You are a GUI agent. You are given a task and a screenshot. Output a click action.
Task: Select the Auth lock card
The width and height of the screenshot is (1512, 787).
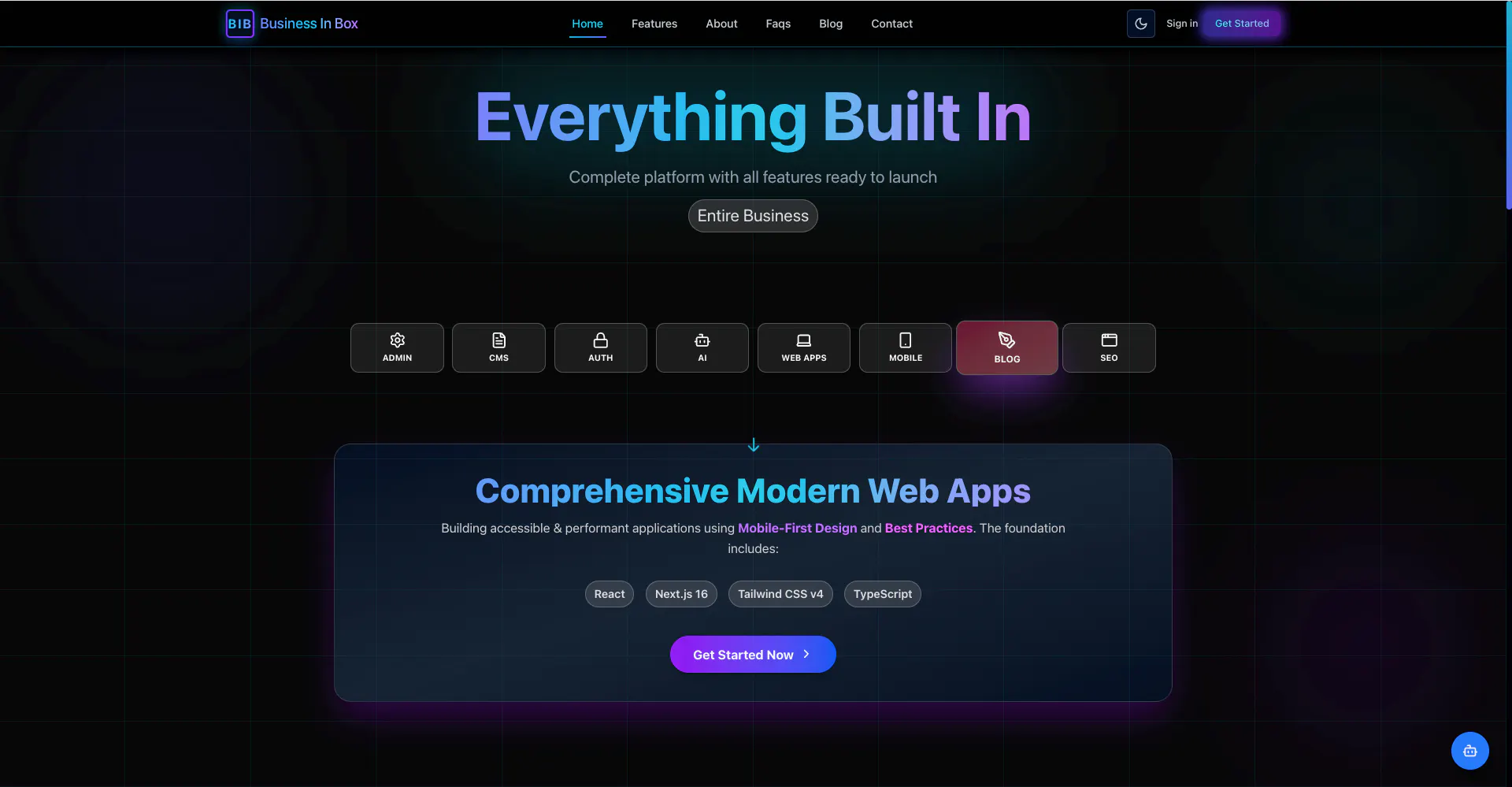pyautogui.click(x=600, y=347)
